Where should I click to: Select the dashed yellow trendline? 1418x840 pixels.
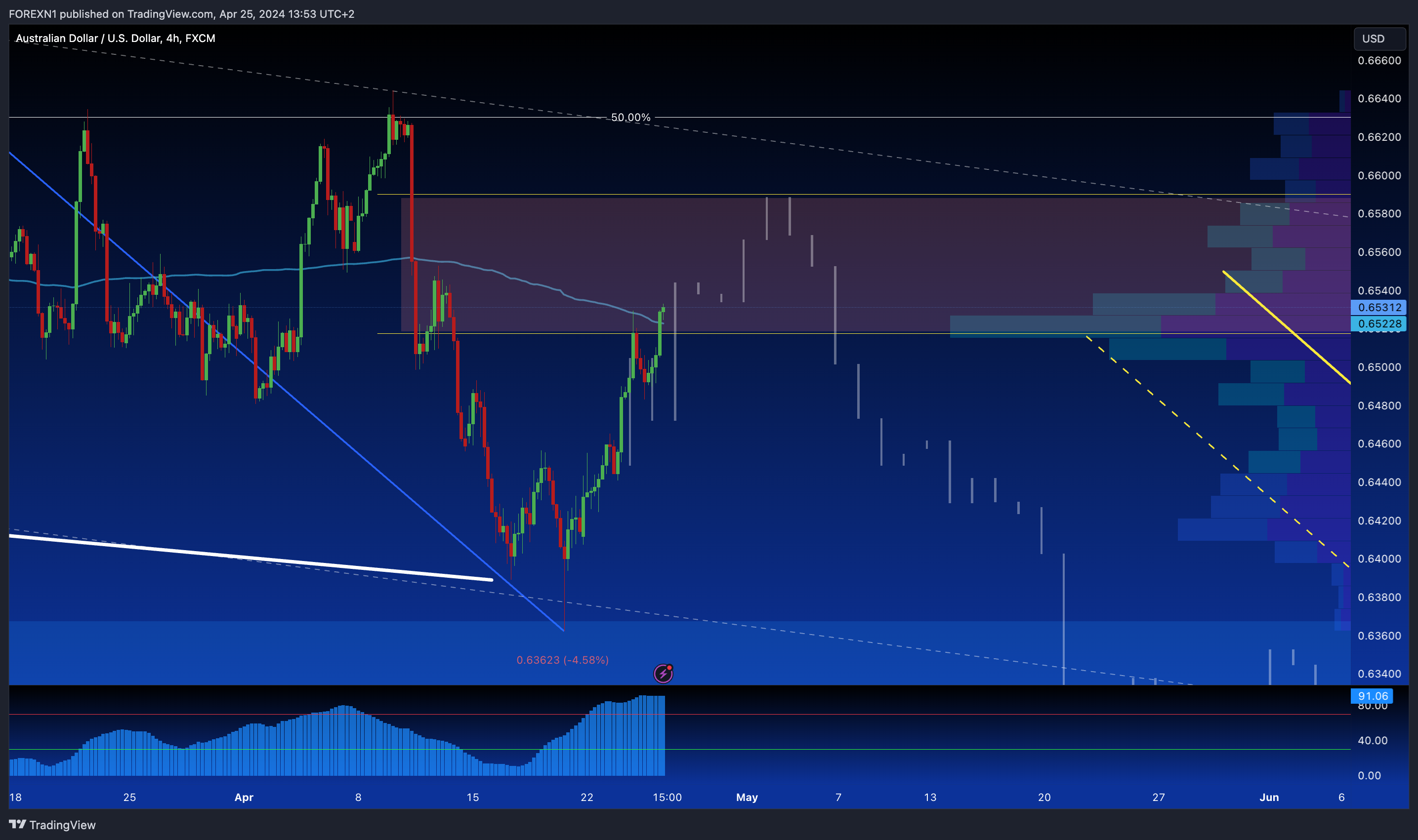tap(1217, 451)
